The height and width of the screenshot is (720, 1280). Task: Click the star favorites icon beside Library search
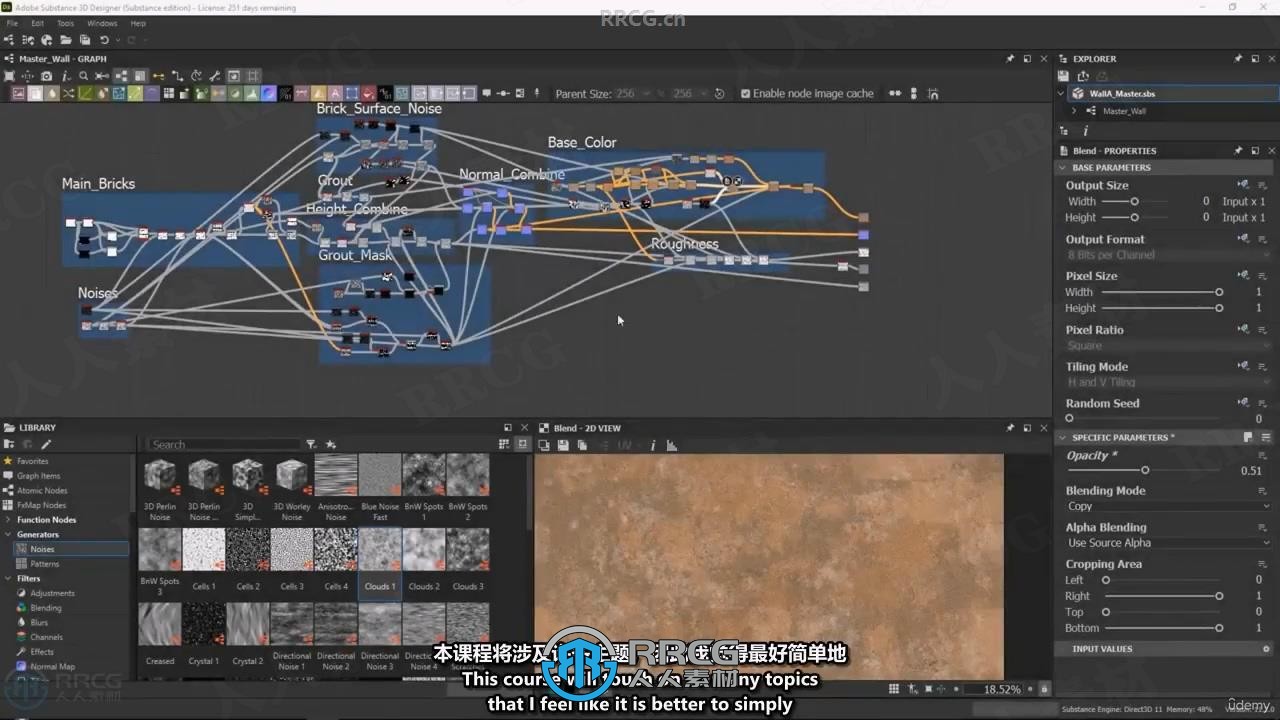coord(331,444)
